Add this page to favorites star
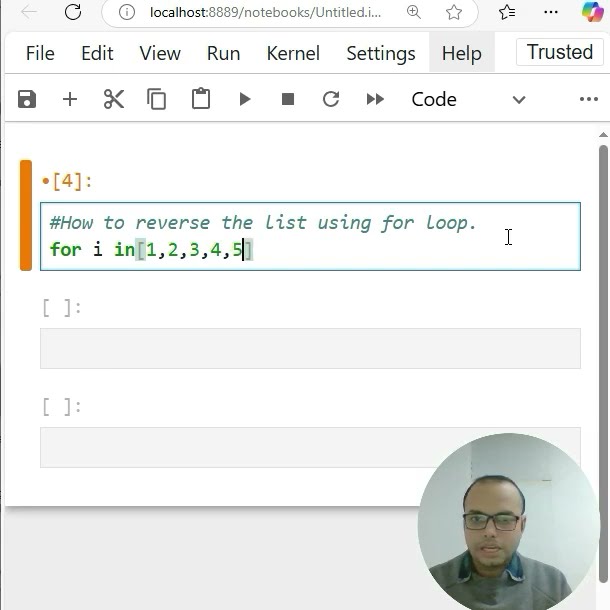Image resolution: width=610 pixels, height=610 pixels. coord(454,12)
